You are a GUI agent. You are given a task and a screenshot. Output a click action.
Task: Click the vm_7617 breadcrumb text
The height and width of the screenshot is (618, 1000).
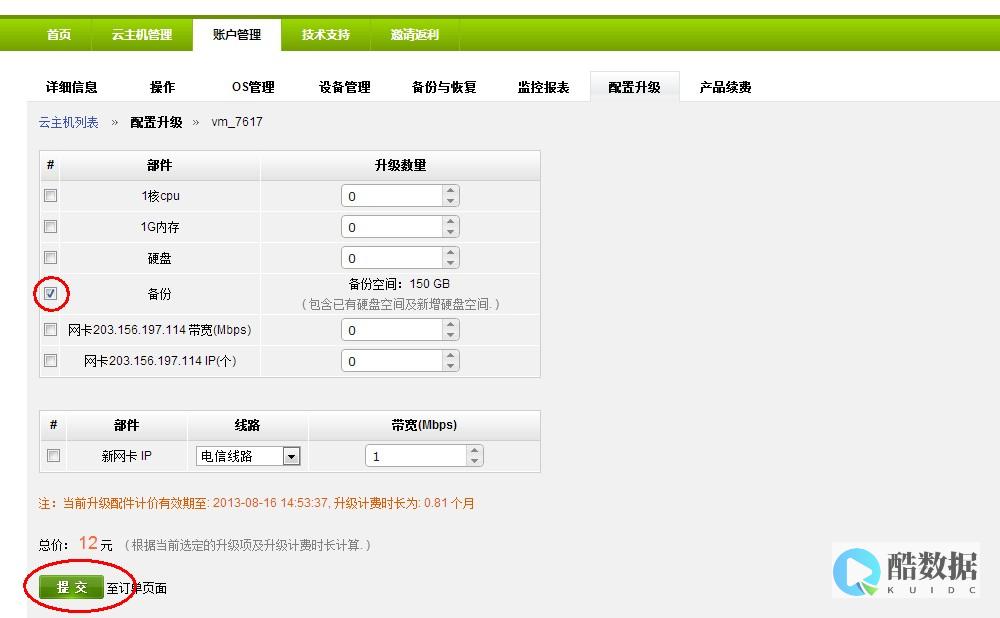click(x=237, y=122)
